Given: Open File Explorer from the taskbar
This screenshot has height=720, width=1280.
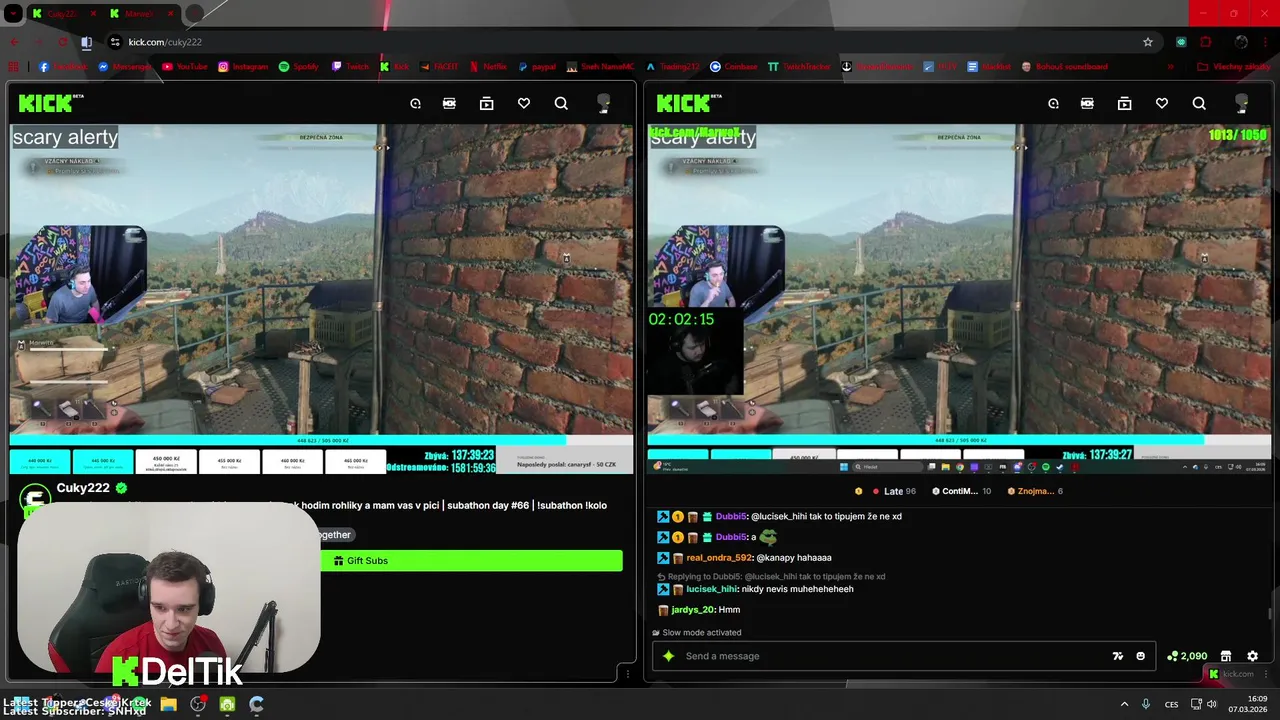Looking at the screenshot, I should [168, 704].
